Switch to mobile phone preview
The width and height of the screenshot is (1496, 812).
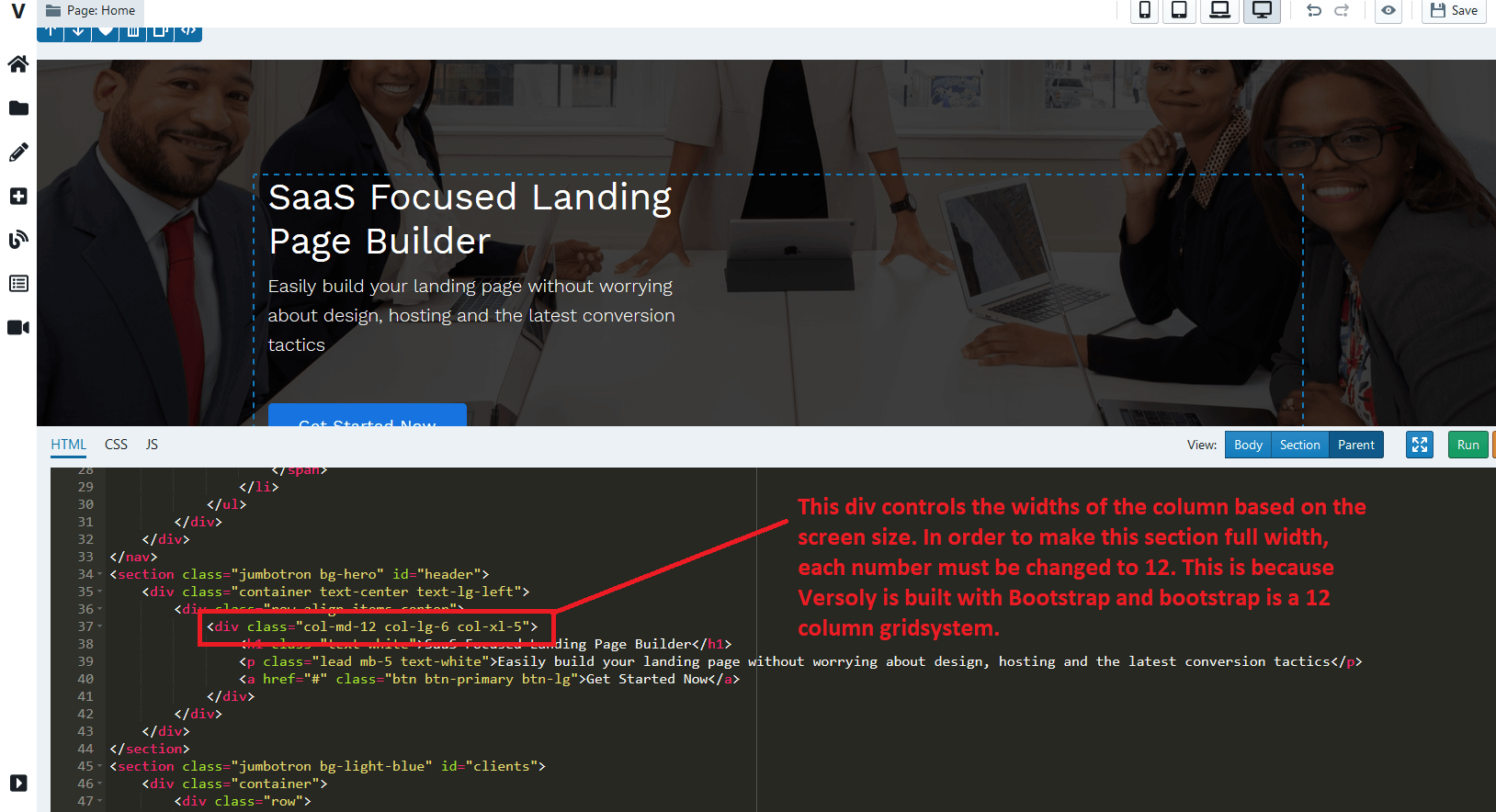coord(1144,10)
